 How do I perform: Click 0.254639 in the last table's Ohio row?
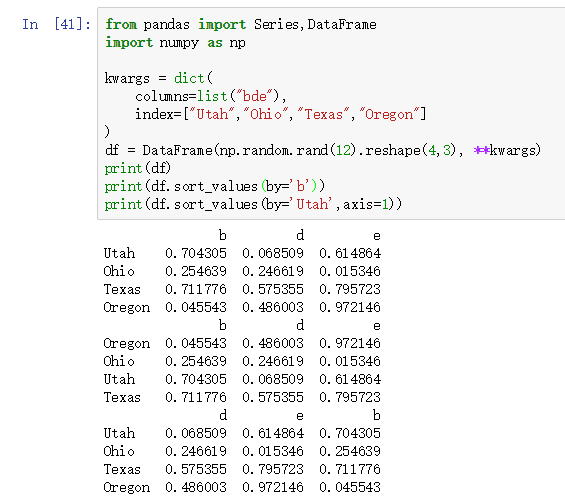coord(350,451)
